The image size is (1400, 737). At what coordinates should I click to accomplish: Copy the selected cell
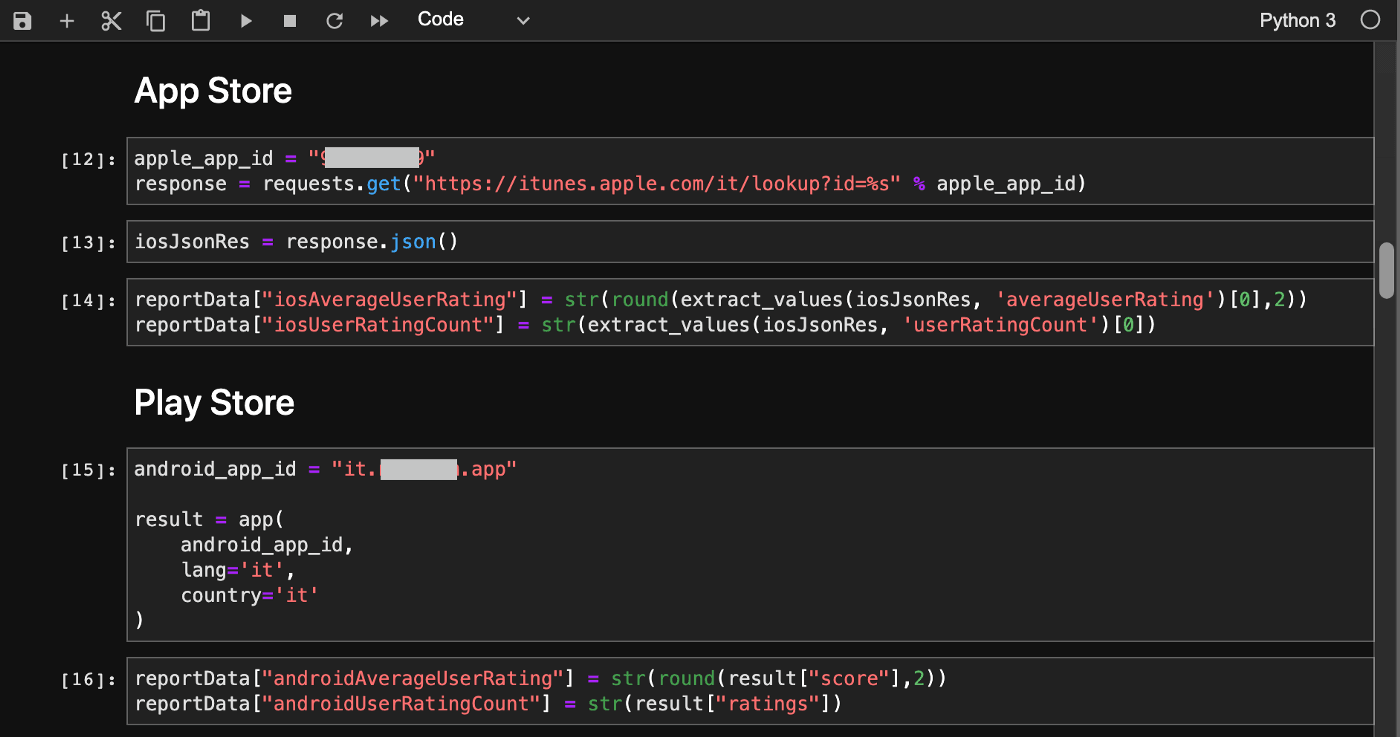pyautogui.click(x=156, y=20)
